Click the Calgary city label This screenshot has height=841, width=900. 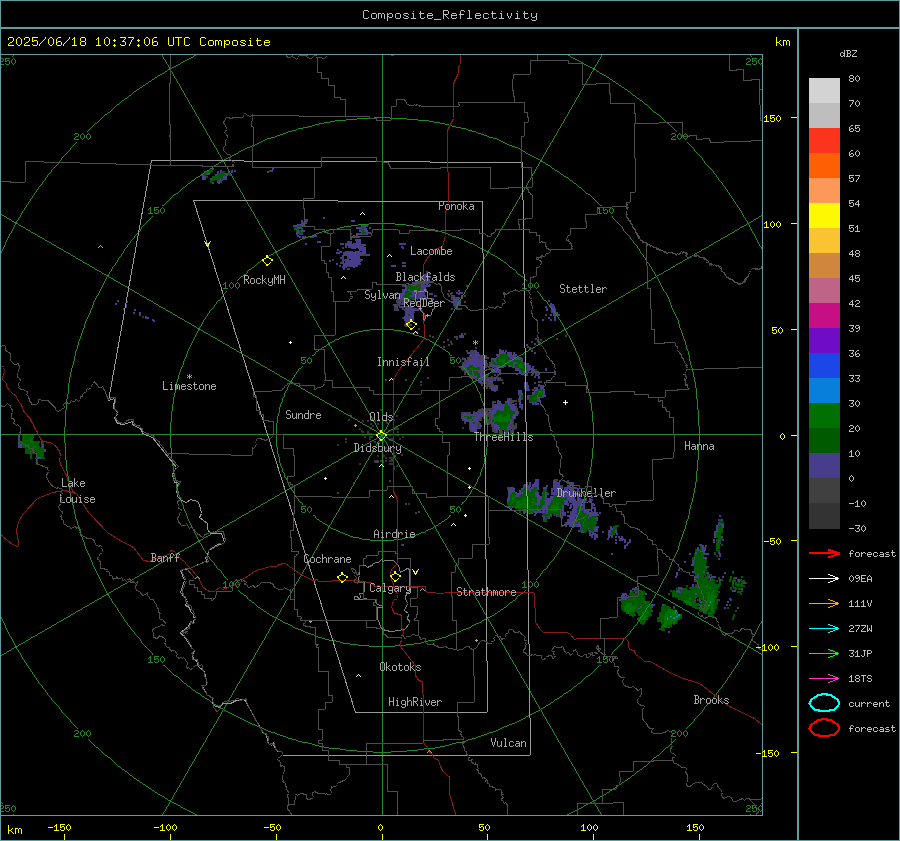point(390,588)
